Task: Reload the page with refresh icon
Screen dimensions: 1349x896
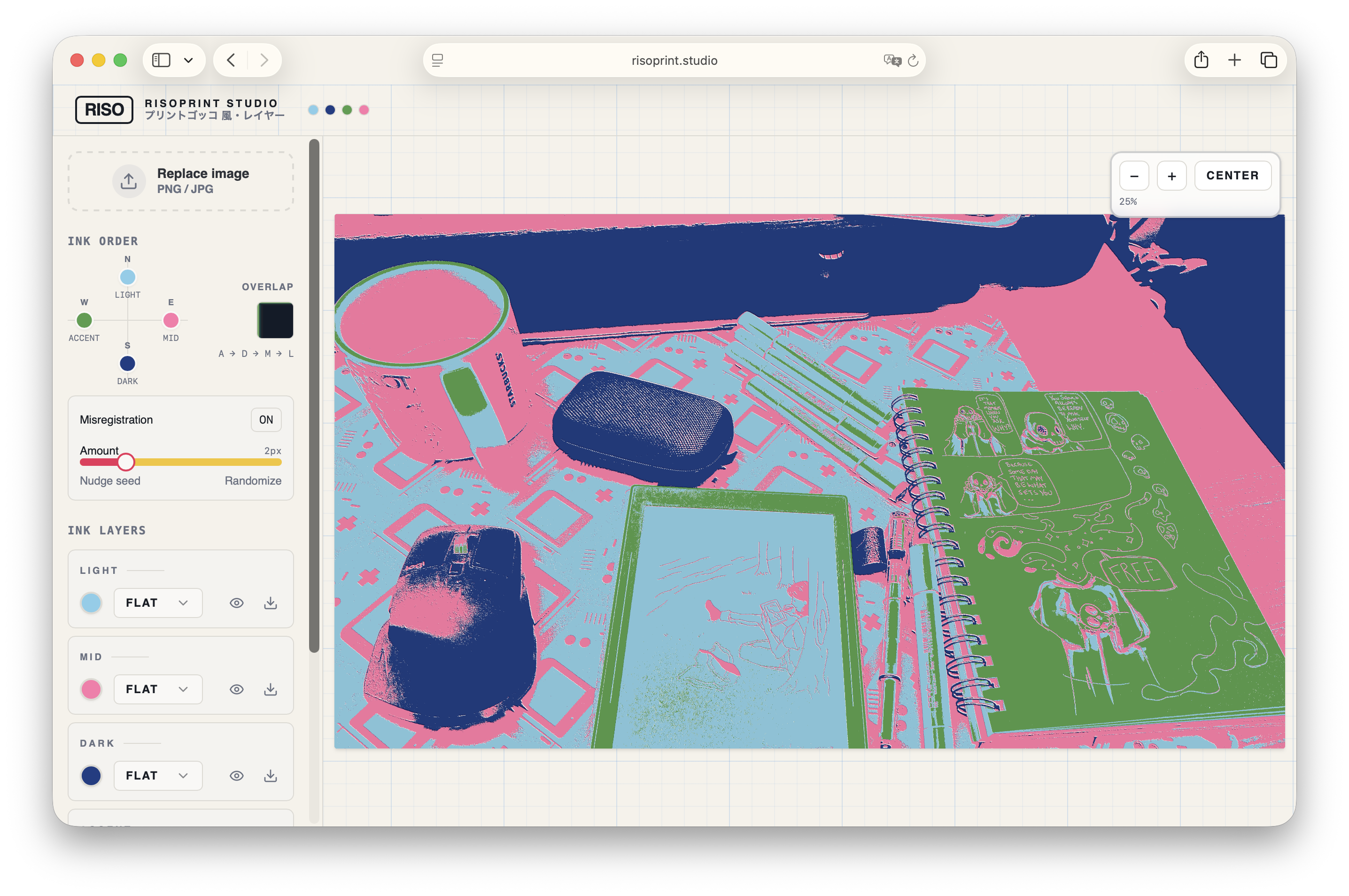Action: 913,60
